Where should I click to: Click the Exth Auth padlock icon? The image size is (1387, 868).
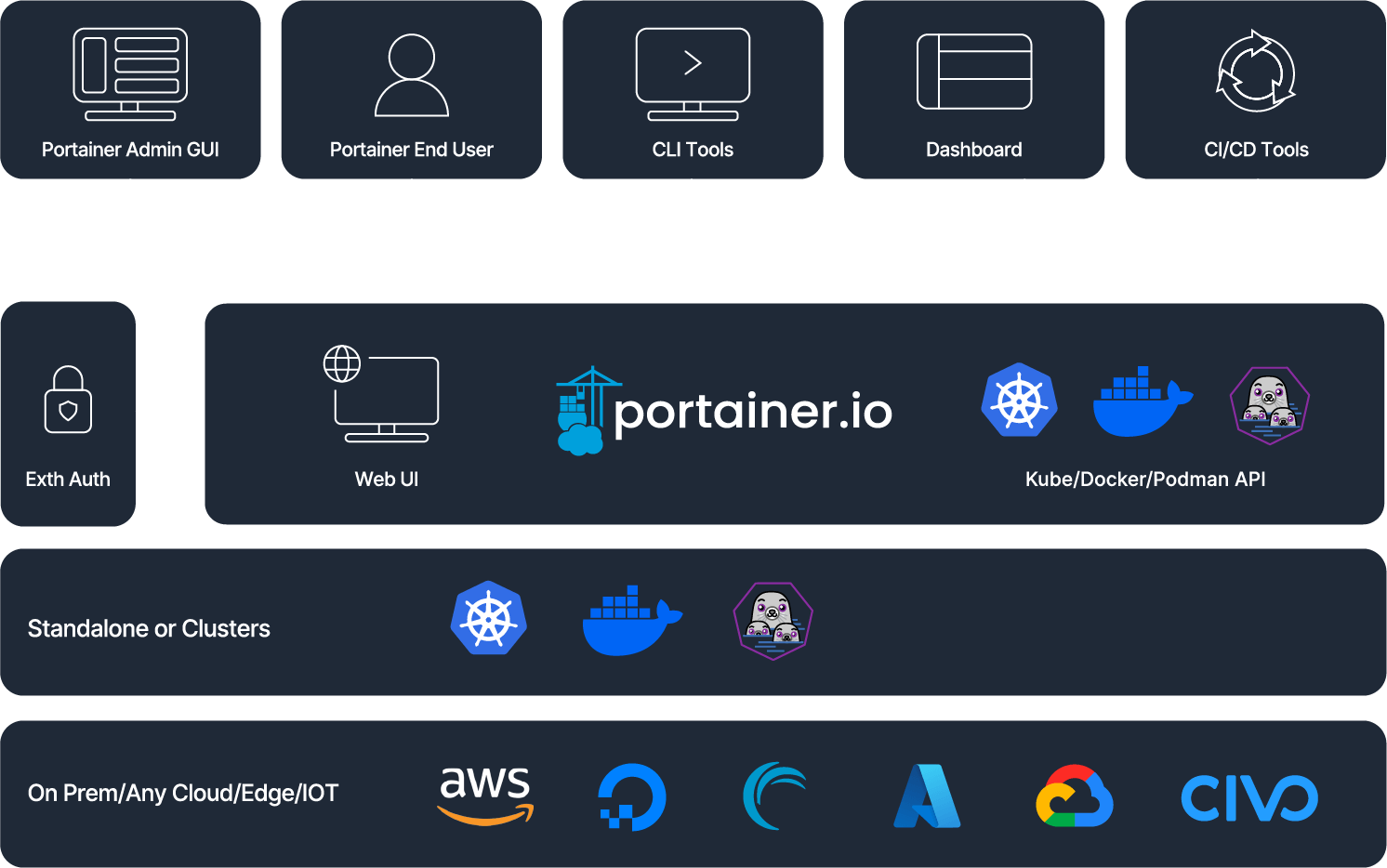[x=68, y=400]
